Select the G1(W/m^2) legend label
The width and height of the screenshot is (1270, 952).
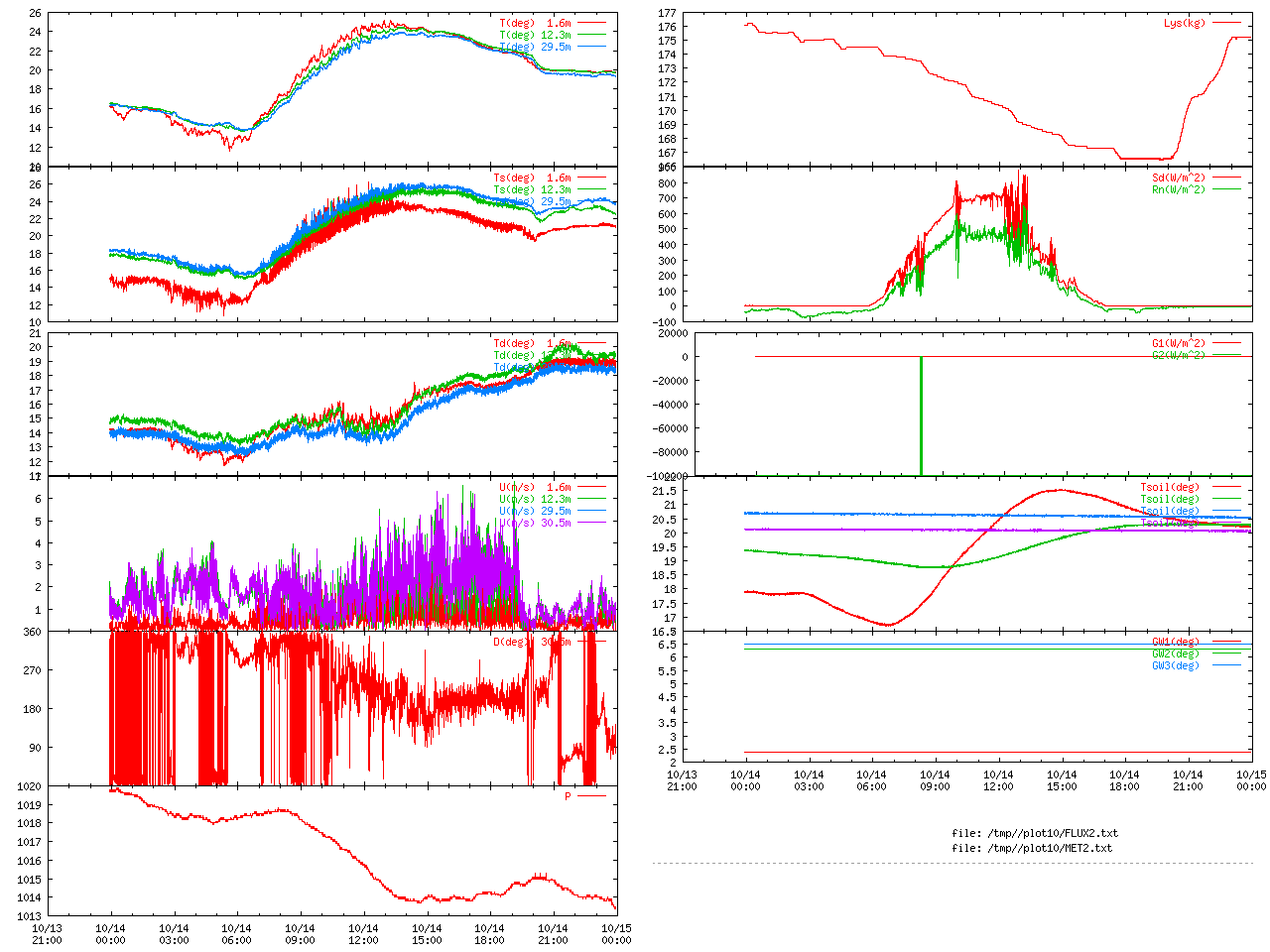(1180, 343)
